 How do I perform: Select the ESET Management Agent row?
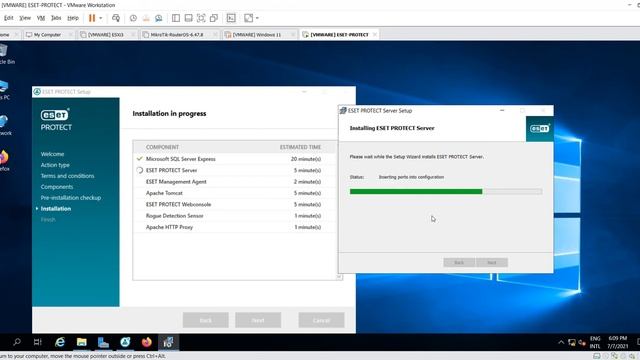click(x=235, y=182)
